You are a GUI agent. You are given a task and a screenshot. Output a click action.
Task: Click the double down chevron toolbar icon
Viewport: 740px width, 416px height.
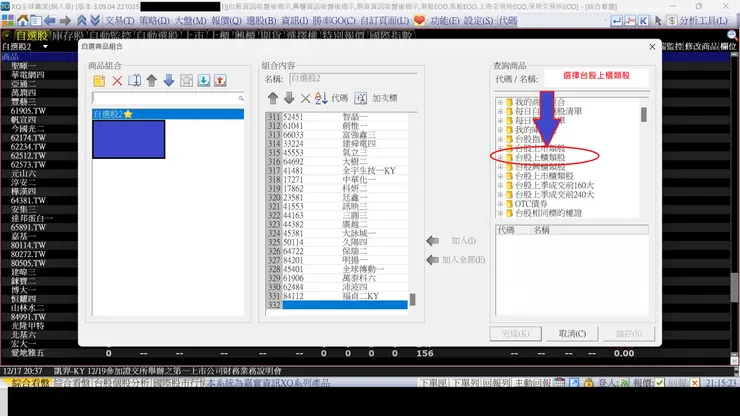click(x=95, y=21)
